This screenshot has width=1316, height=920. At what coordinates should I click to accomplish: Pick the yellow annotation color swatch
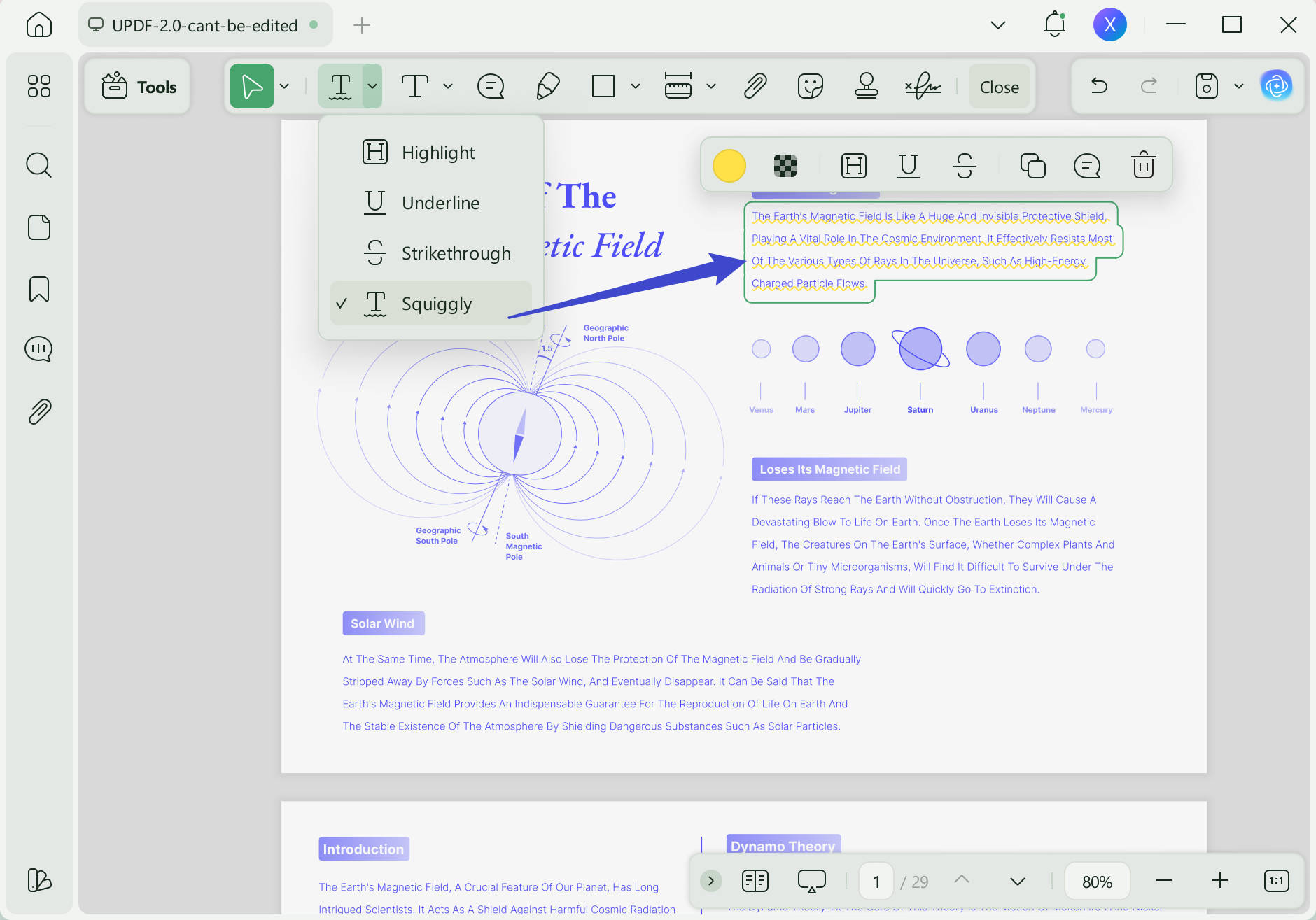[729, 166]
